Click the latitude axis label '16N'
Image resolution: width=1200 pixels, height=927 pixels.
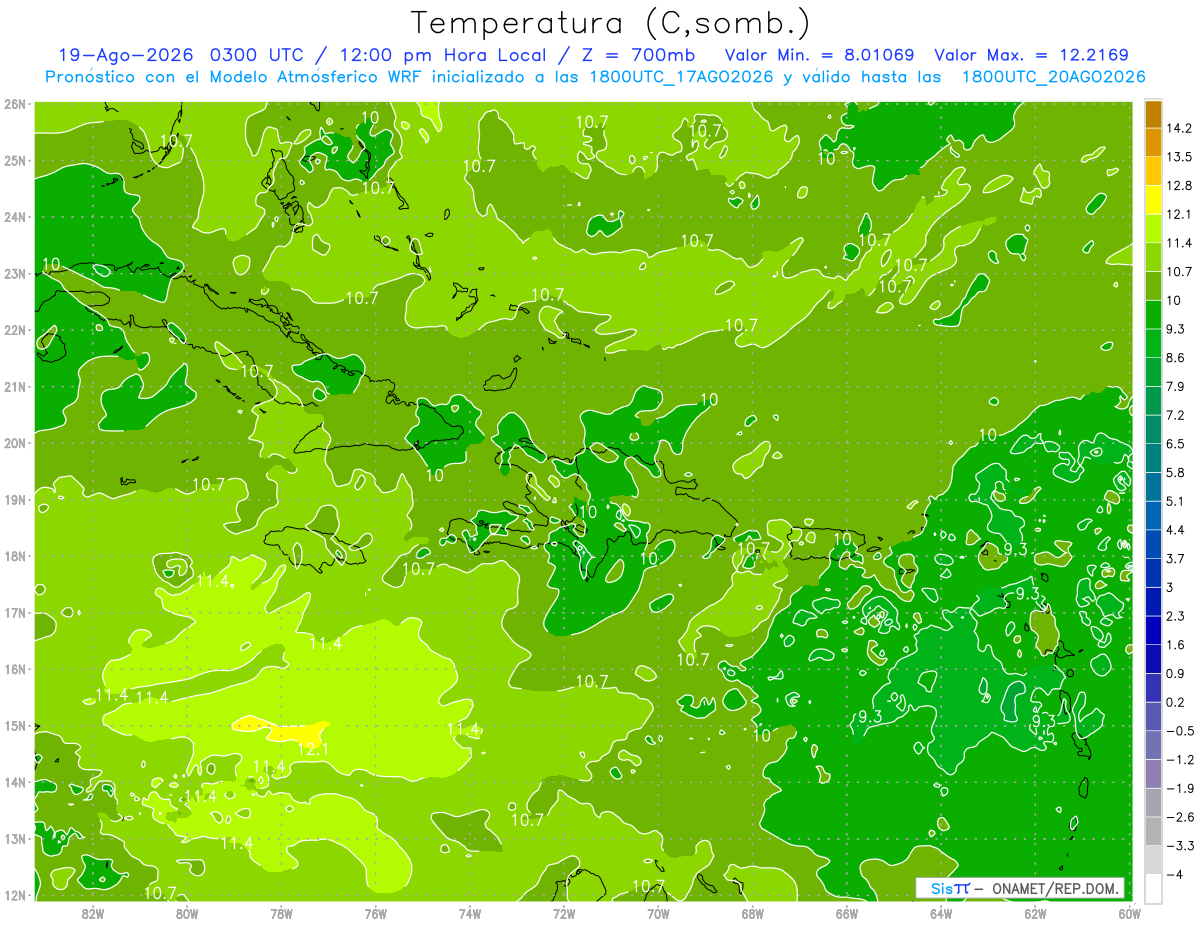pos(14,669)
